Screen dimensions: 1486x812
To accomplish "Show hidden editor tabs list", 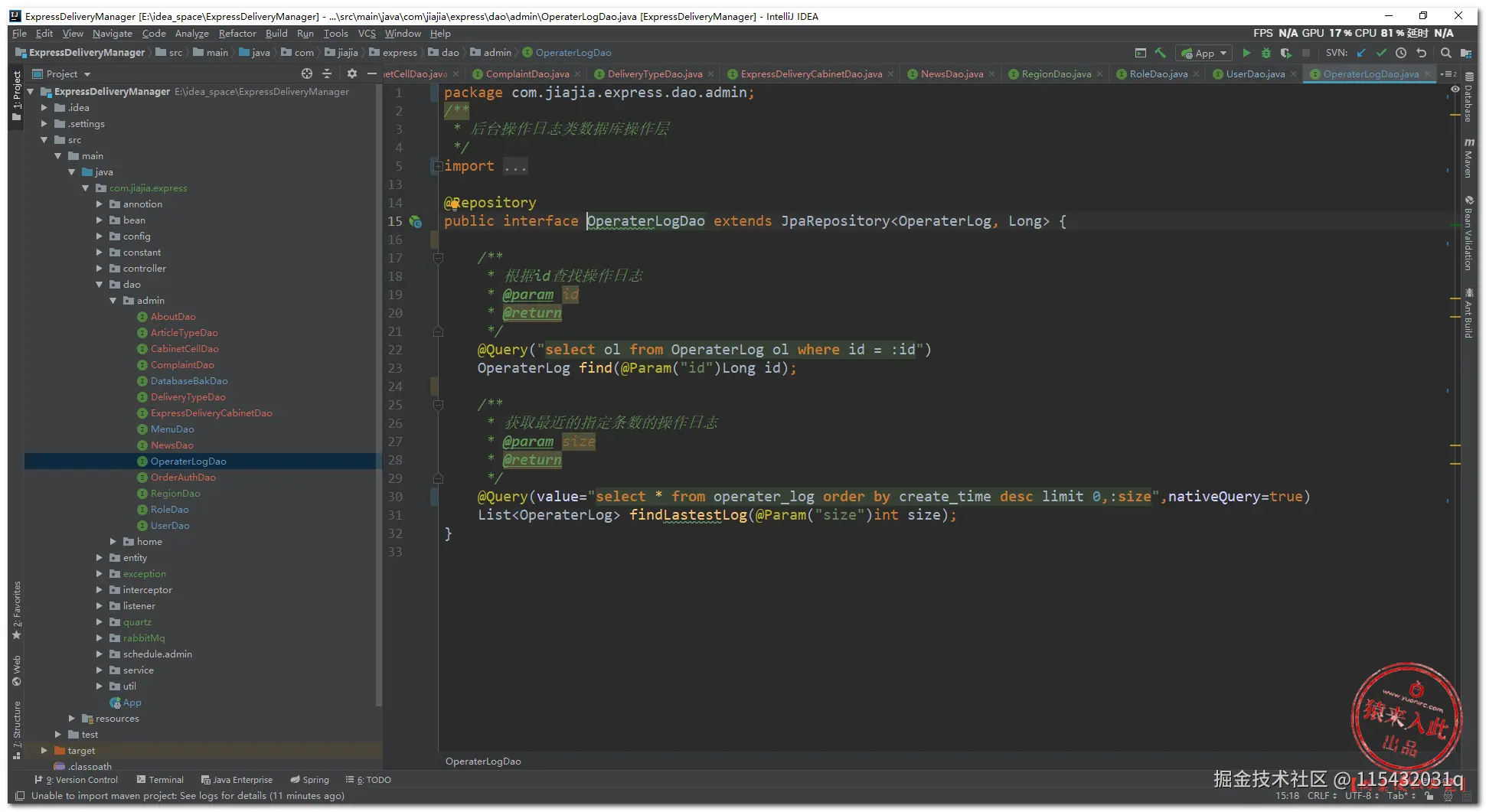I will pyautogui.click(x=1448, y=74).
